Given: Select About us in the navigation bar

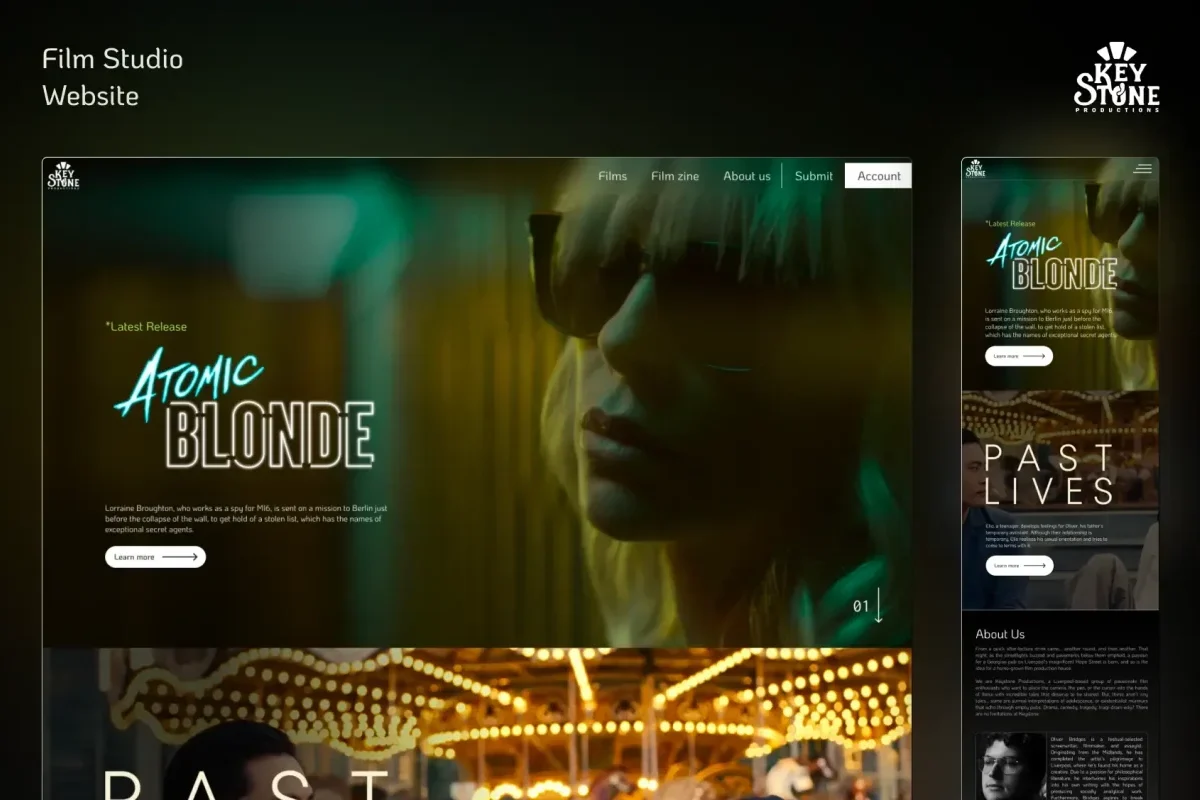Looking at the screenshot, I should pos(747,176).
